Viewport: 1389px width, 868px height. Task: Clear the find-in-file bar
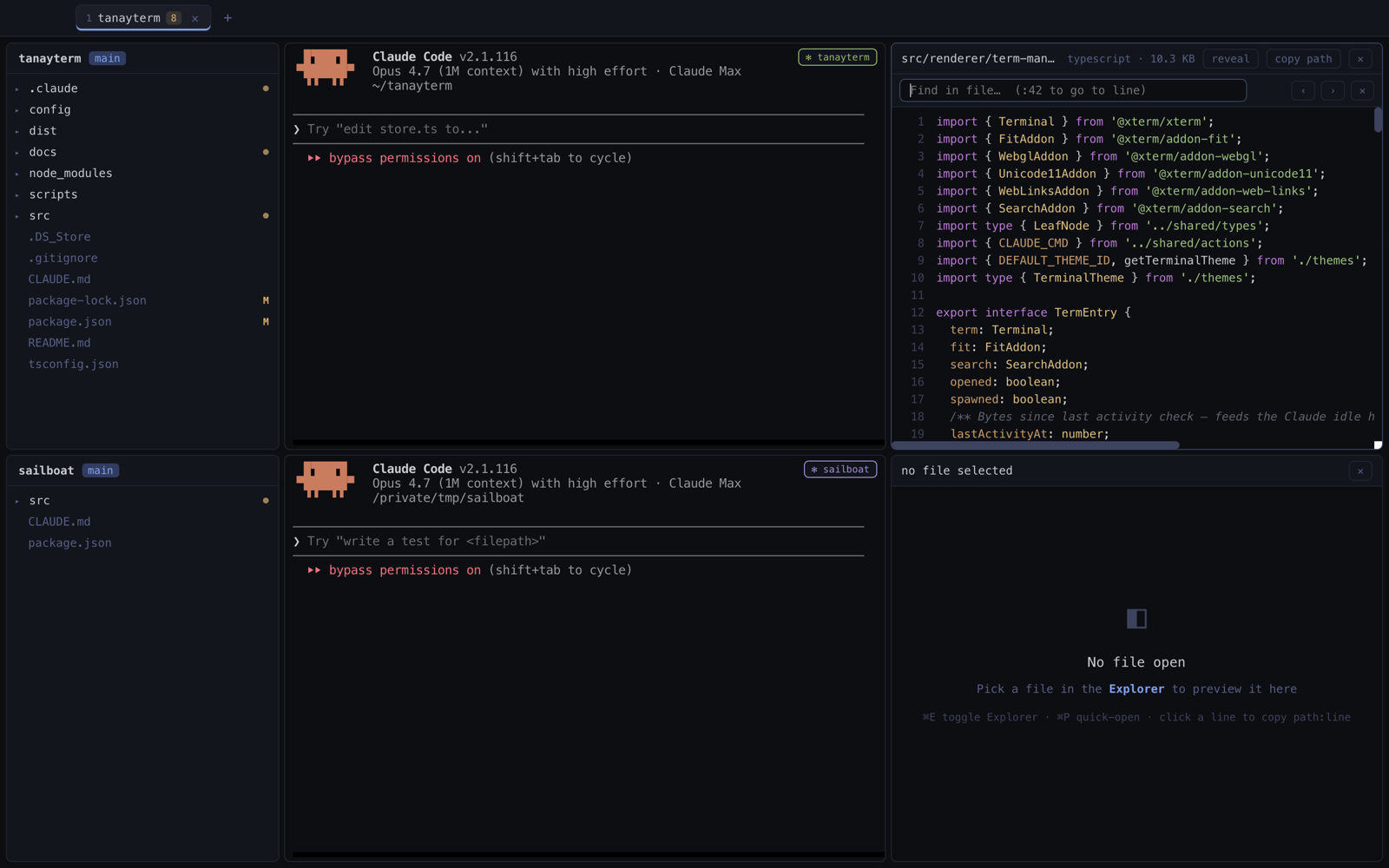coord(1362,90)
